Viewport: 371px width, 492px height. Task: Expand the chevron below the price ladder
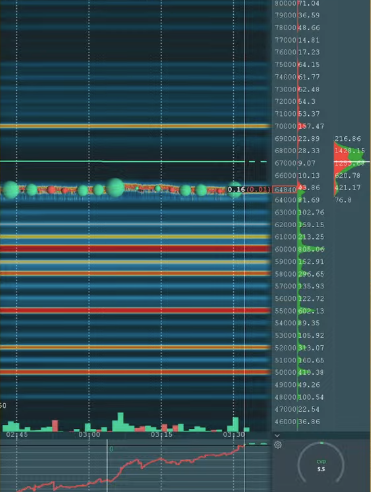pos(277,435)
